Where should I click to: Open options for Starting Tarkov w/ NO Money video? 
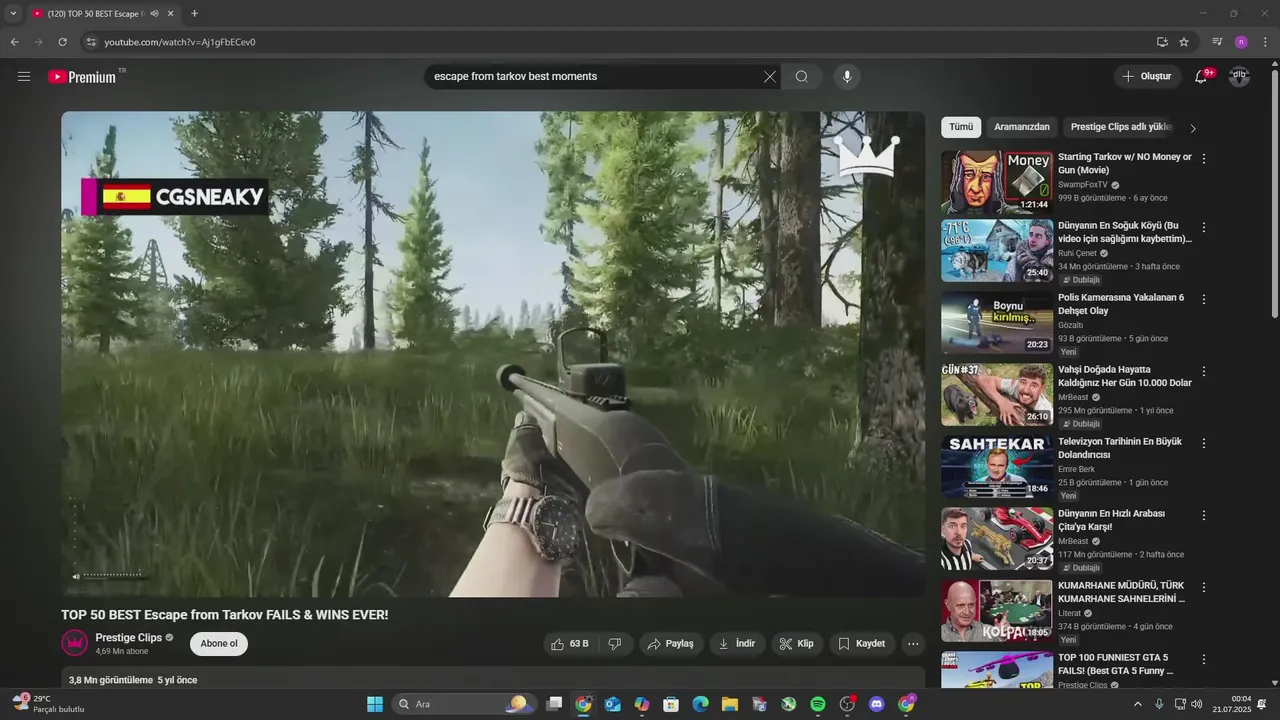[1204, 159]
